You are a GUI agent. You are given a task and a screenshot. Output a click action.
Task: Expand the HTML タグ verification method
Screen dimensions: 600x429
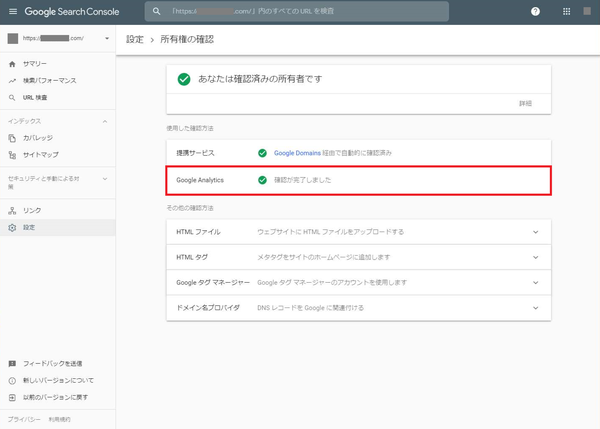(536, 257)
